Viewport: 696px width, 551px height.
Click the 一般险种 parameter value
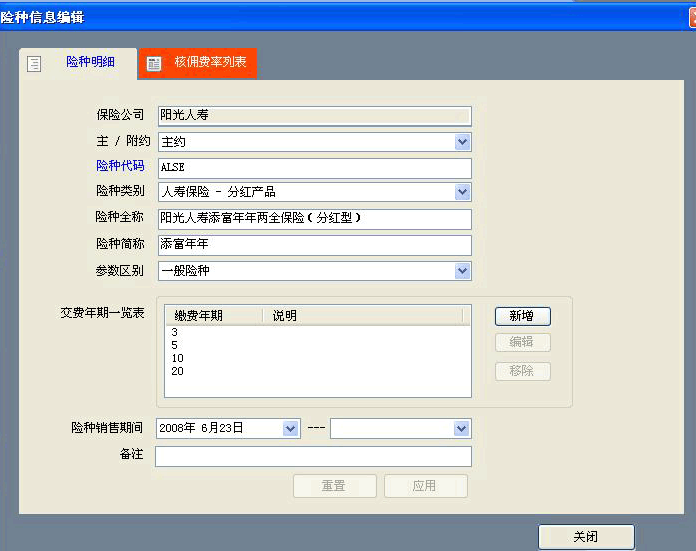(x=186, y=271)
